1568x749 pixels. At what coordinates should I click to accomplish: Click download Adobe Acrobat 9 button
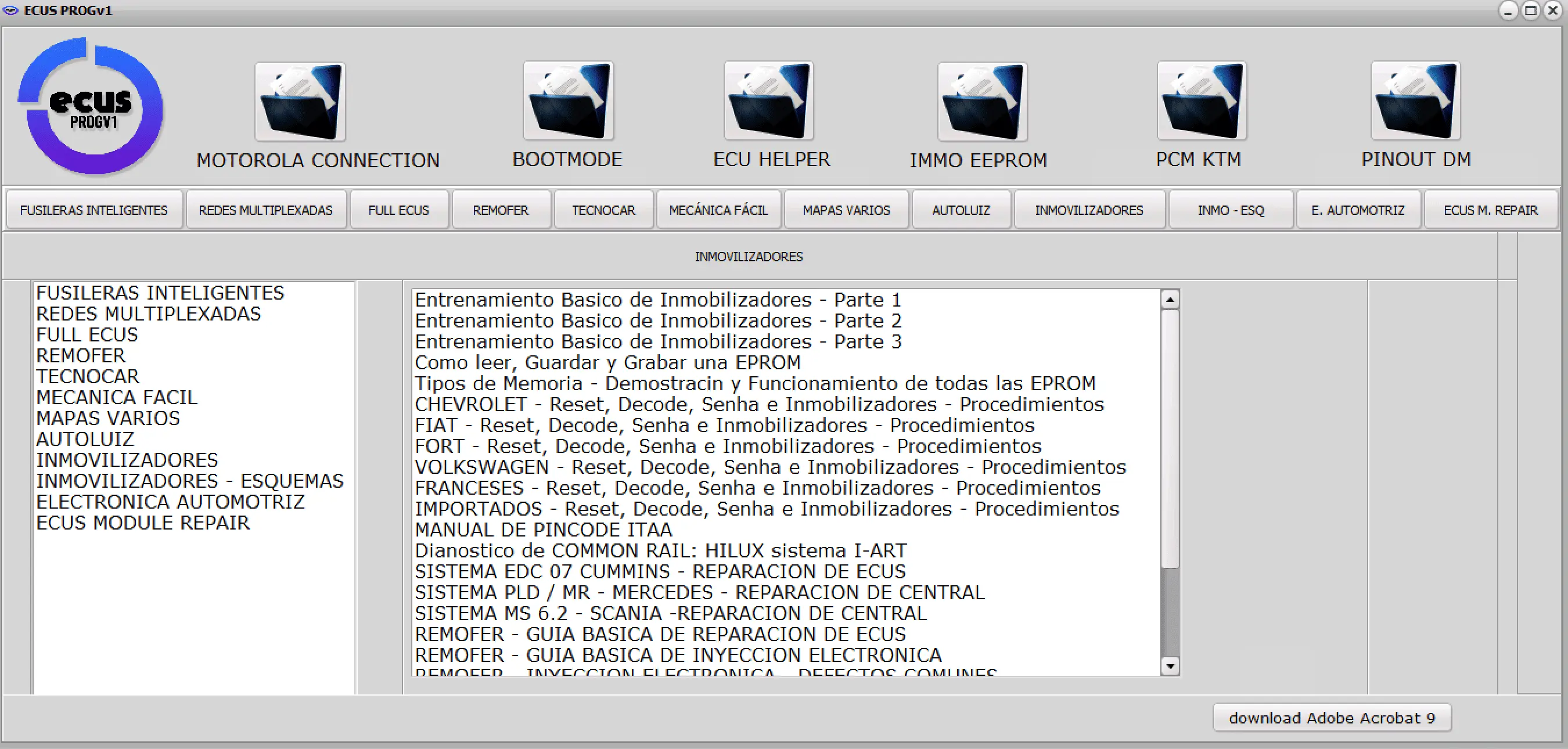(1332, 718)
